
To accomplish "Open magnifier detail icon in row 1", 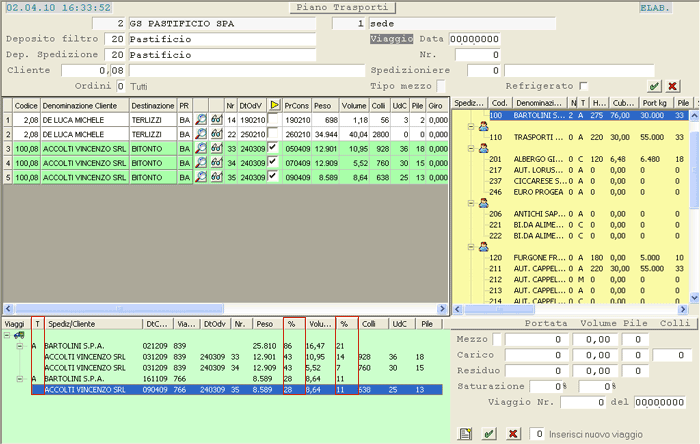I will pos(201,120).
